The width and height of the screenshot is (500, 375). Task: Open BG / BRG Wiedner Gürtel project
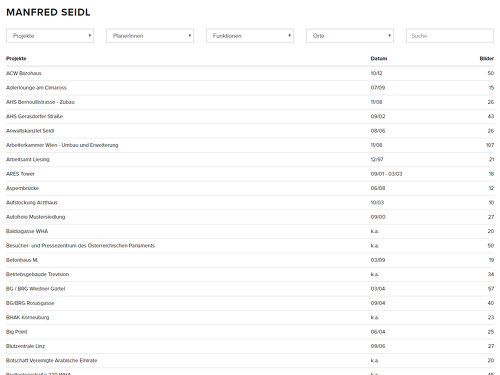coord(36,288)
